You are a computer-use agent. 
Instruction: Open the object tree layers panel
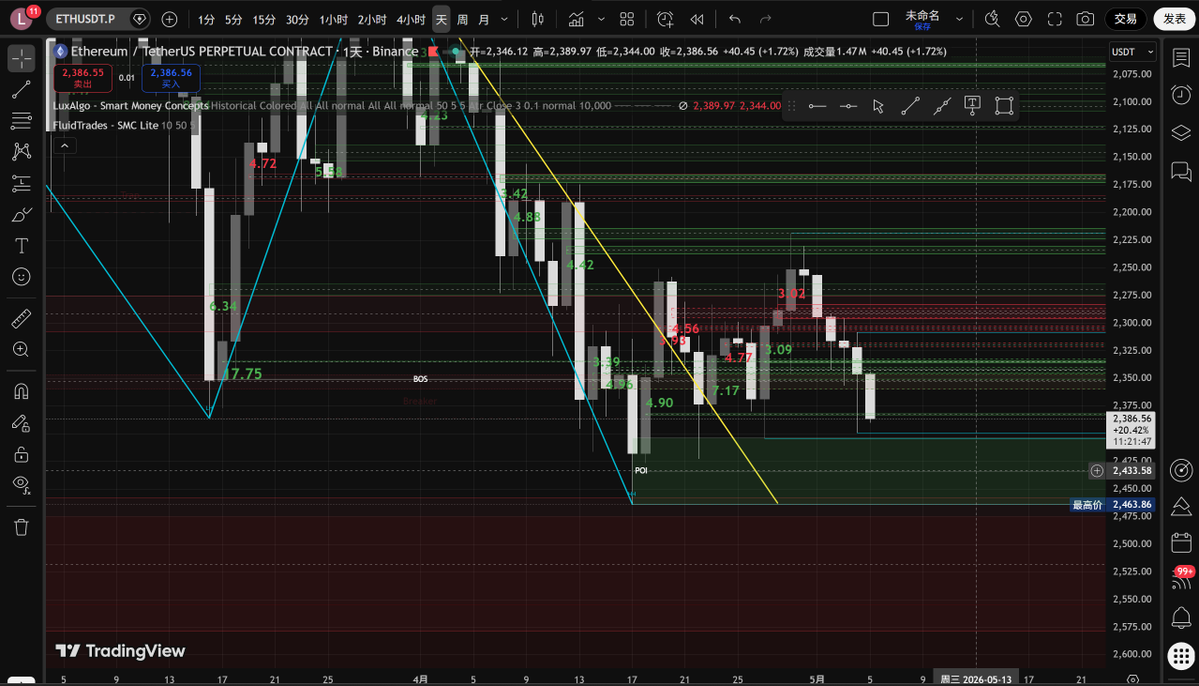[1181, 133]
